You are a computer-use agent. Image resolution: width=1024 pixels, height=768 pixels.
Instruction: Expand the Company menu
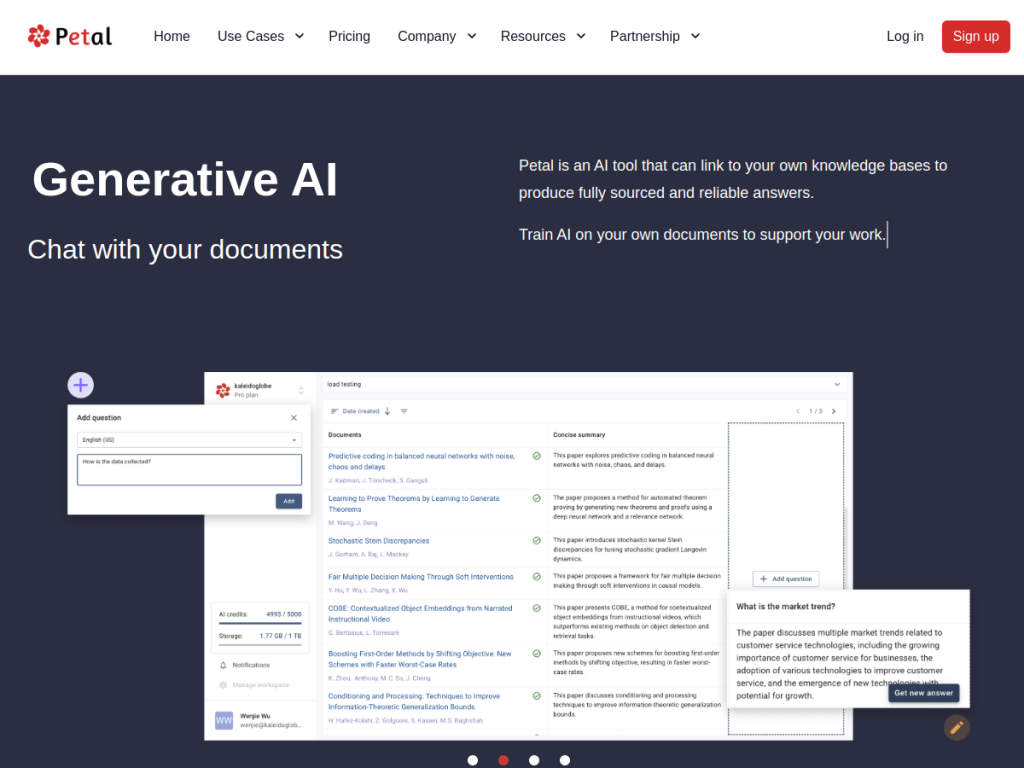tap(437, 37)
